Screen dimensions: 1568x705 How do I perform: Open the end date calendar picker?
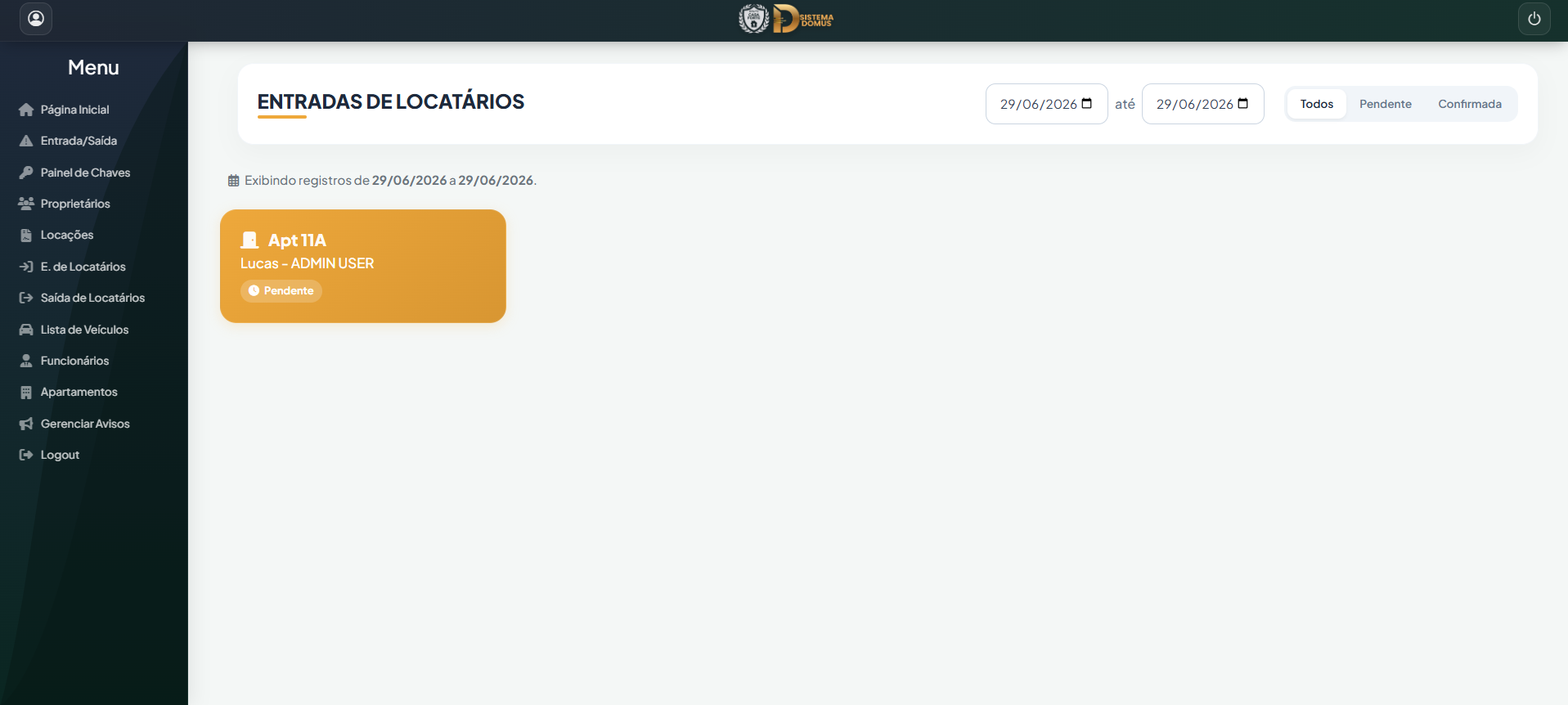tap(1242, 104)
